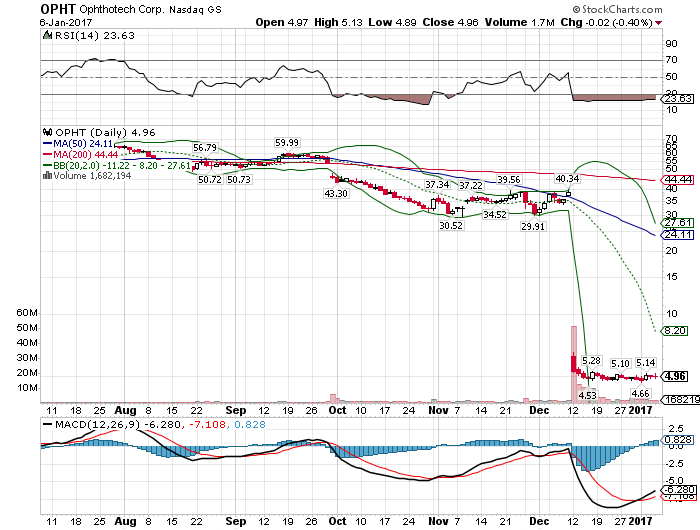Click the RSI(14) 23.63 label
Screen dimensions: 700x530
(95, 36)
